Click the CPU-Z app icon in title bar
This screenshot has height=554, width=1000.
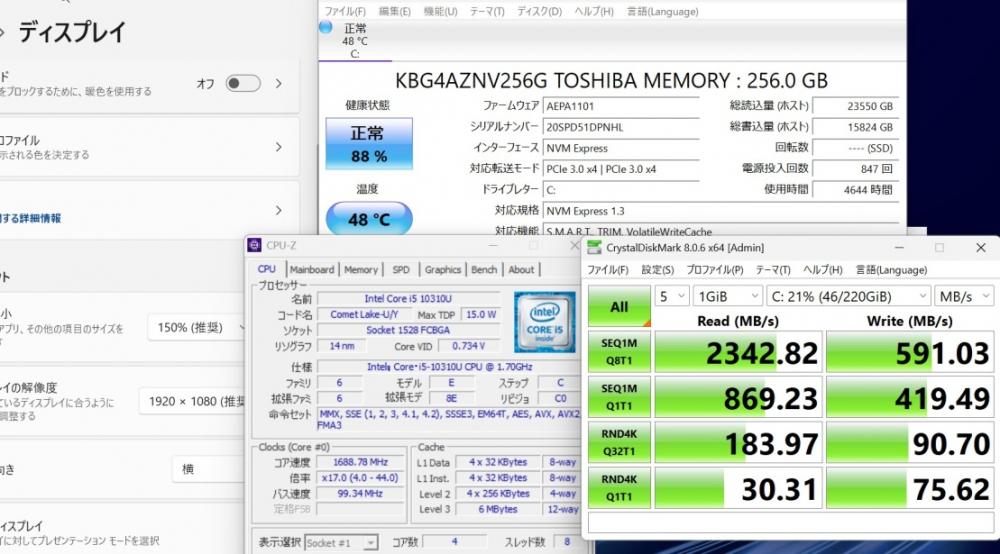click(254, 245)
